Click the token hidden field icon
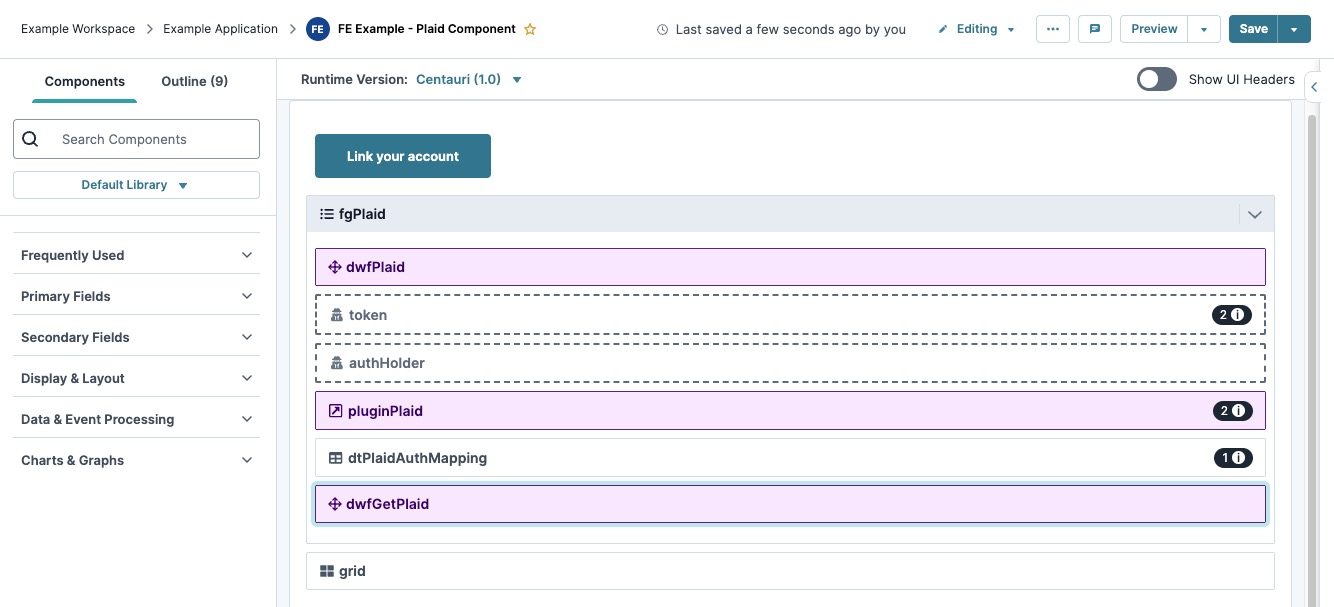The image size is (1334, 607). click(x=336, y=315)
